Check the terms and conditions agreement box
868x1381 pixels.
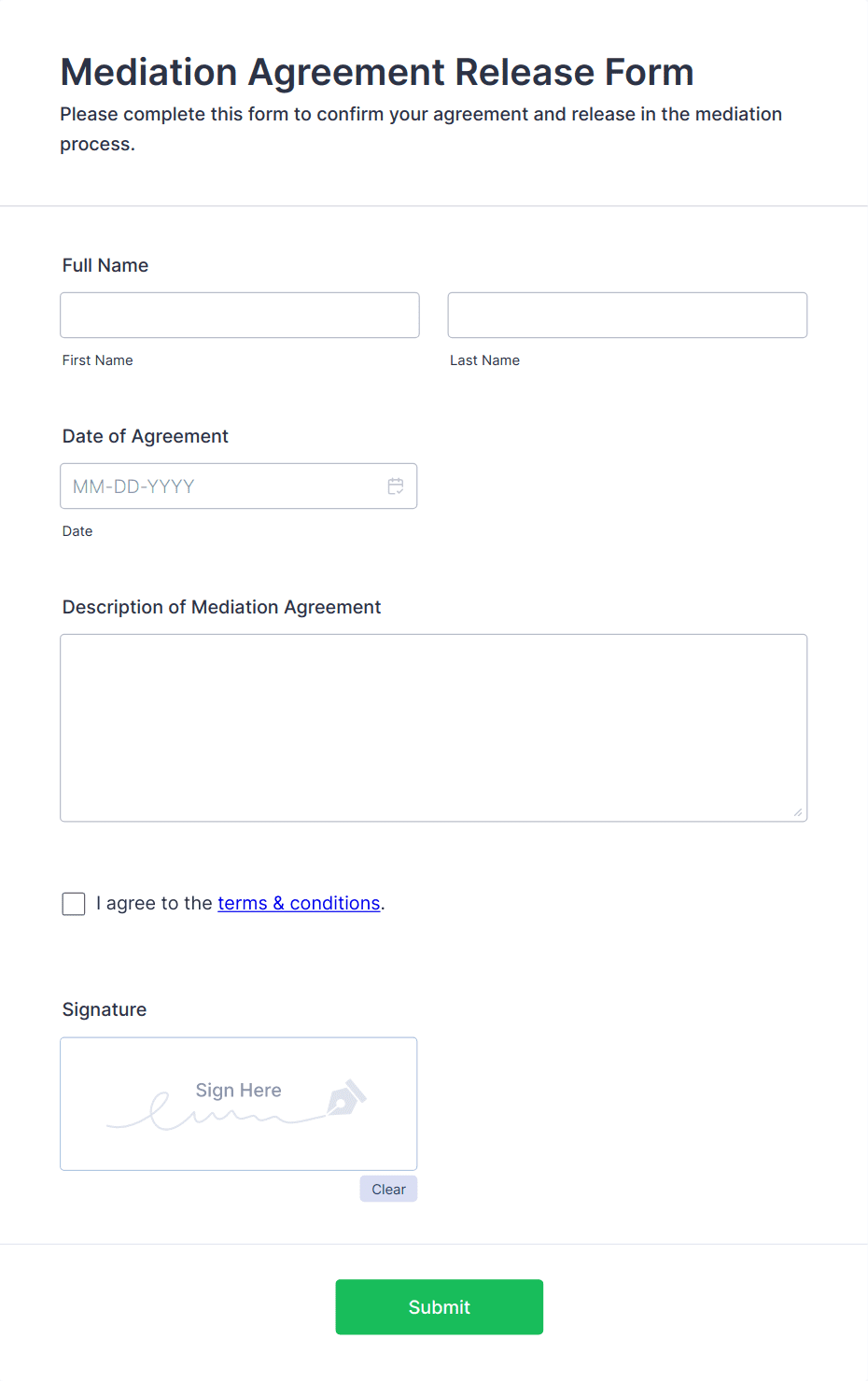[x=73, y=903]
